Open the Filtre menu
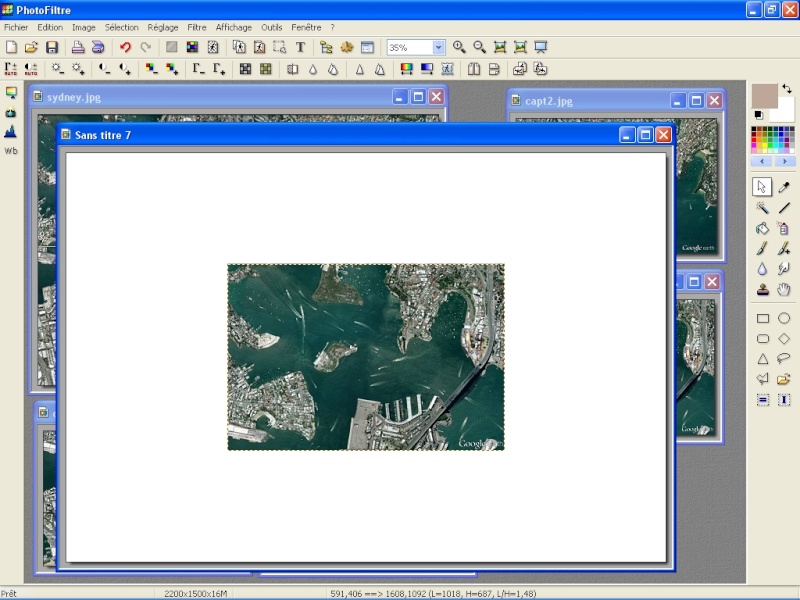 tap(197, 28)
